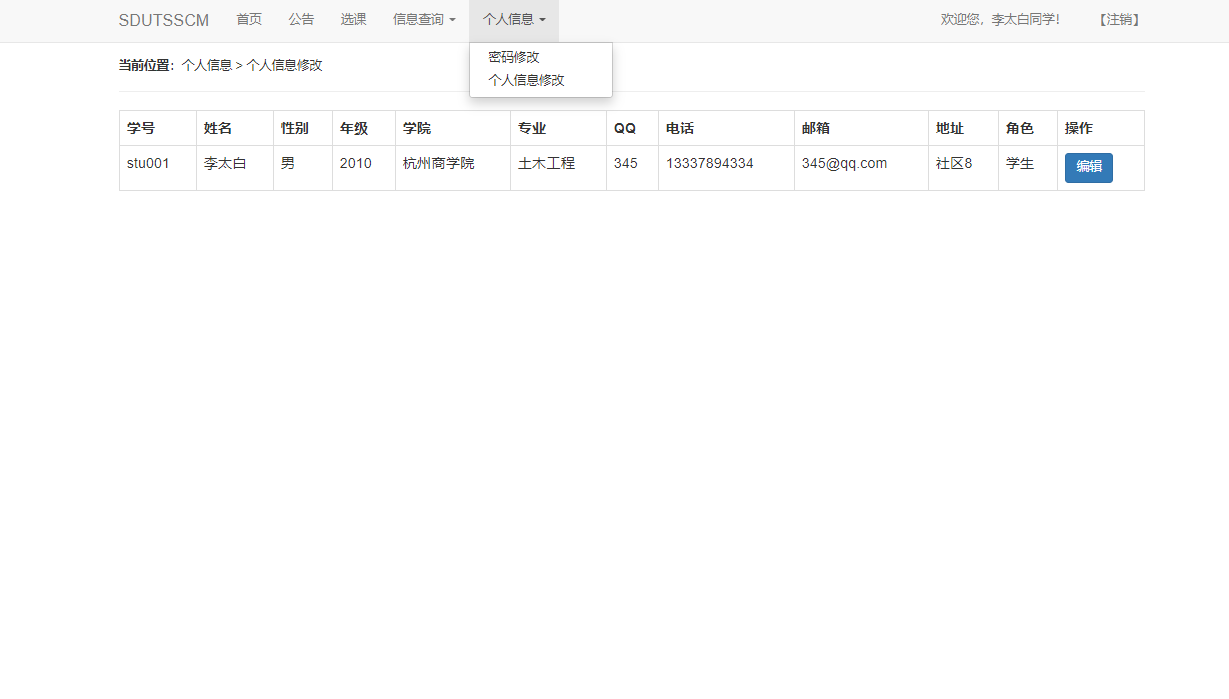Click the 学号 column header
Viewport: 1229px width, 699px height.
[x=139, y=128]
